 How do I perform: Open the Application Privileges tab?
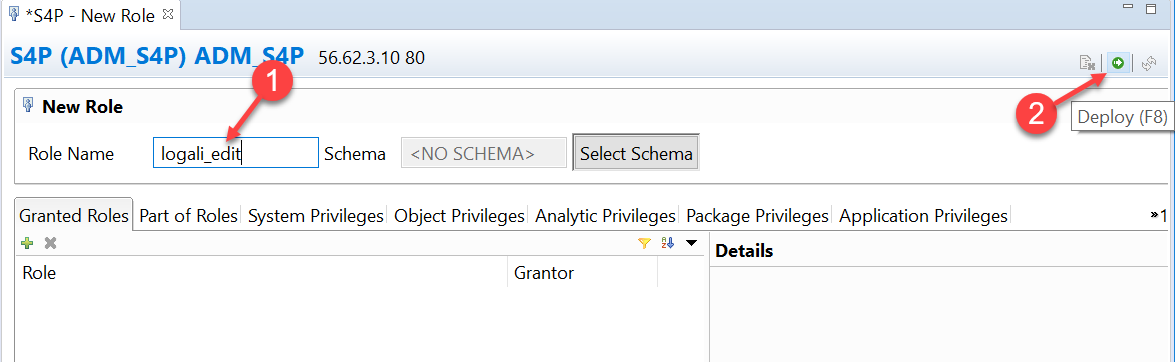point(923,216)
